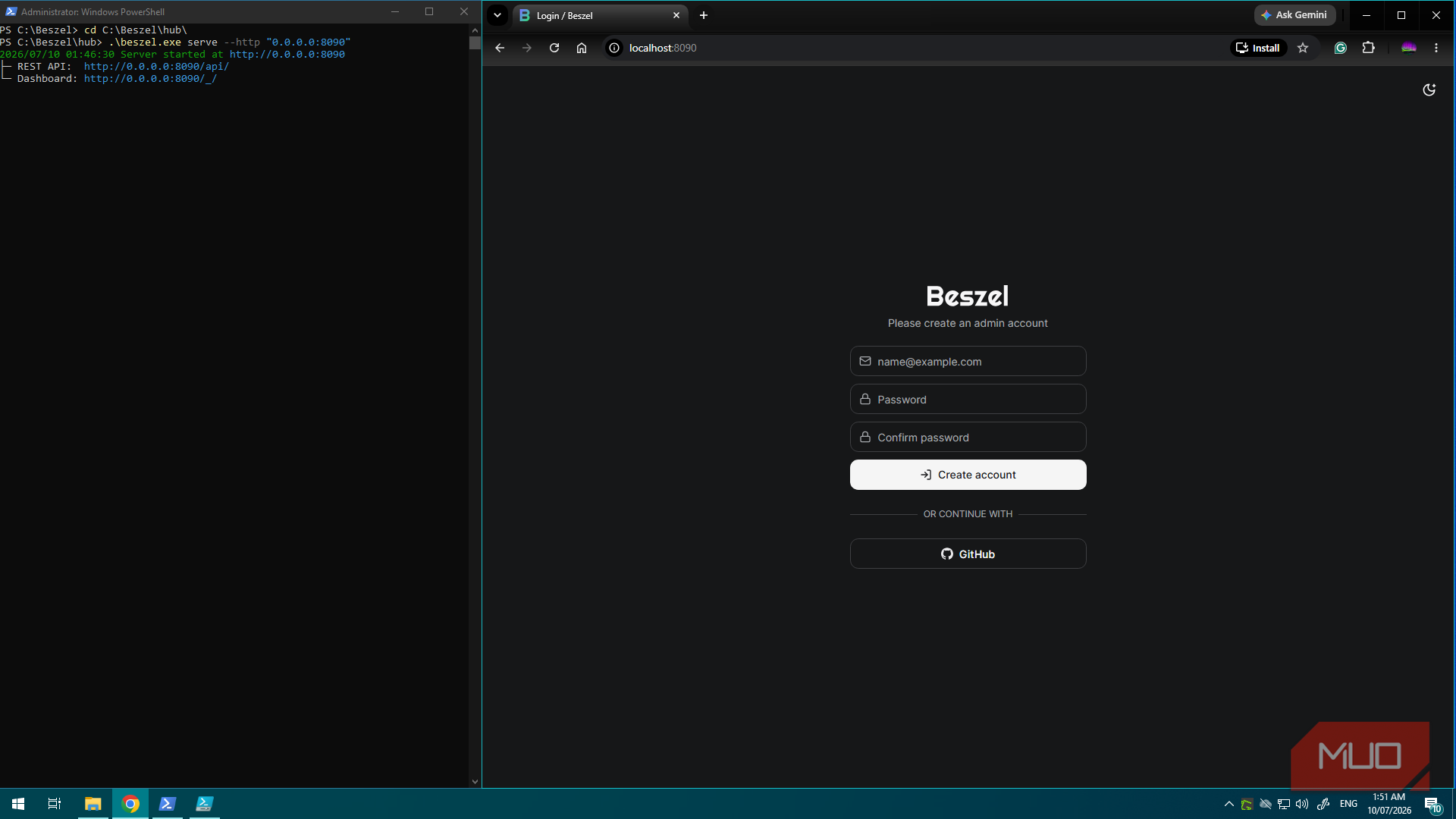Minimize the PowerShell window
Image resolution: width=1456 pixels, height=819 pixels.
point(395,11)
